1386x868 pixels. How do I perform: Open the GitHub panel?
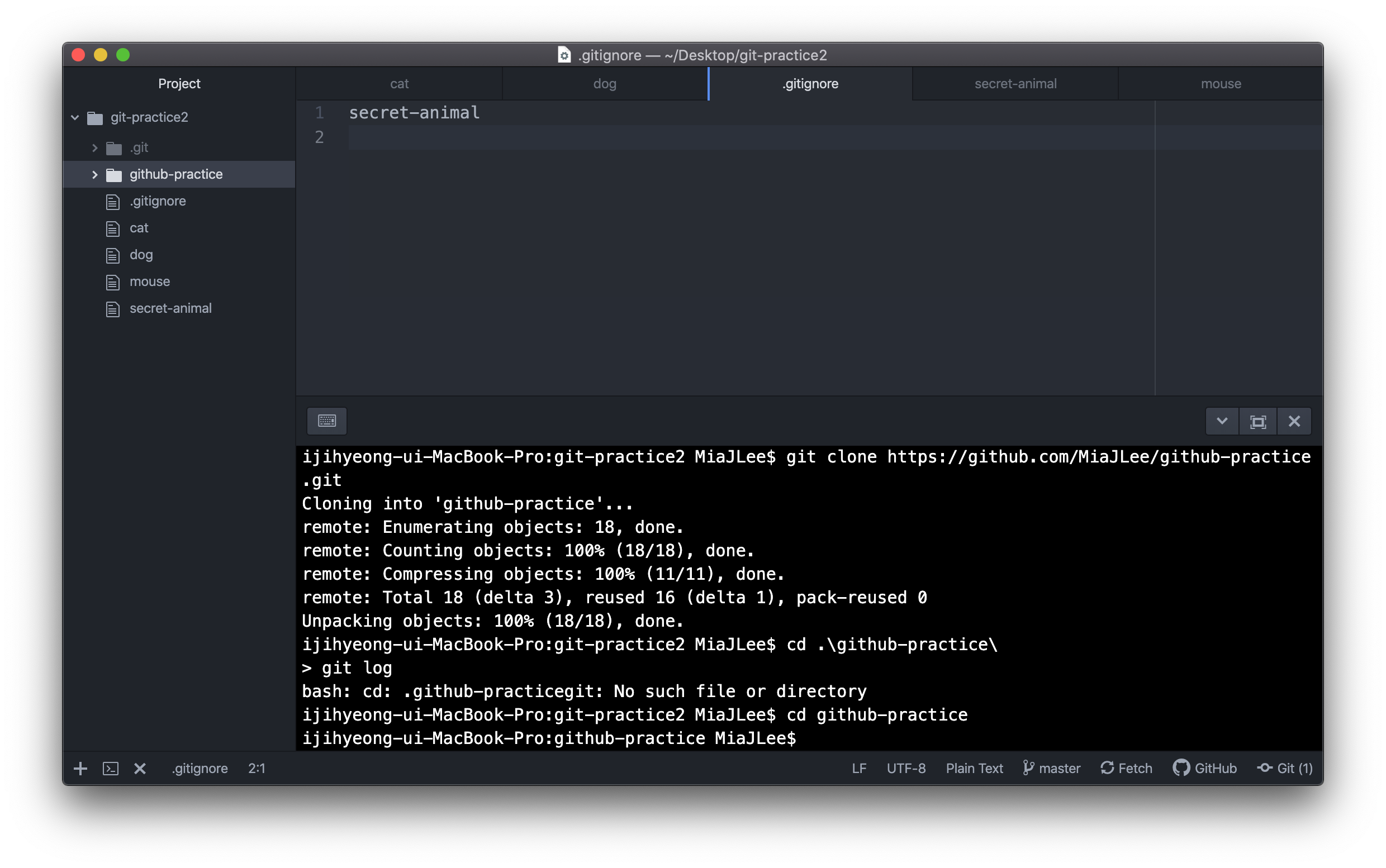point(1204,768)
